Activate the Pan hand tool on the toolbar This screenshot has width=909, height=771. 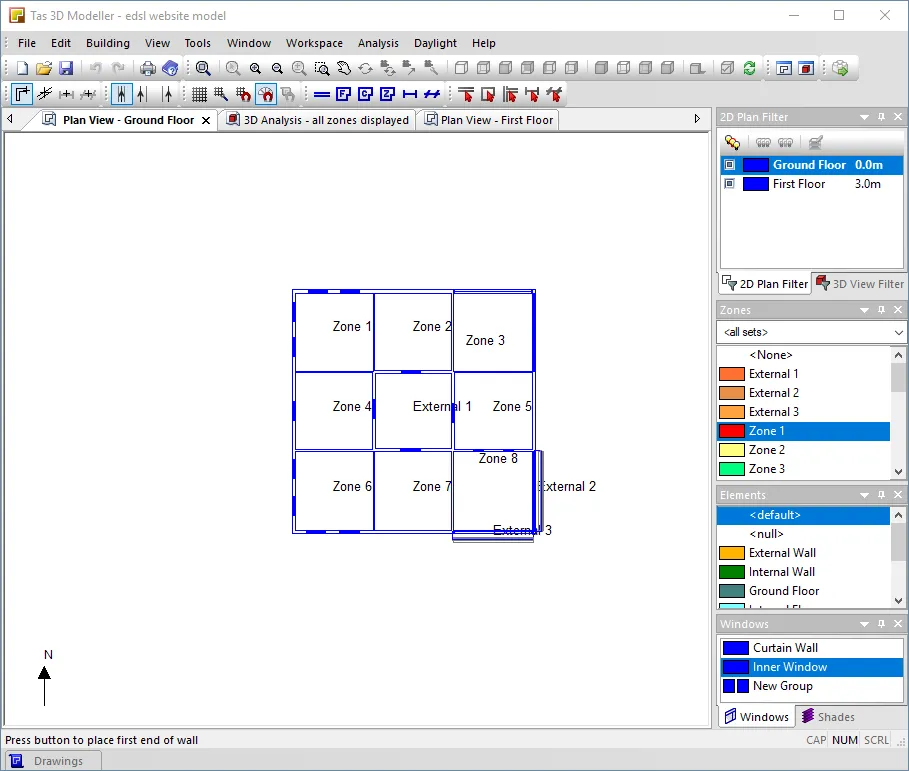point(344,67)
